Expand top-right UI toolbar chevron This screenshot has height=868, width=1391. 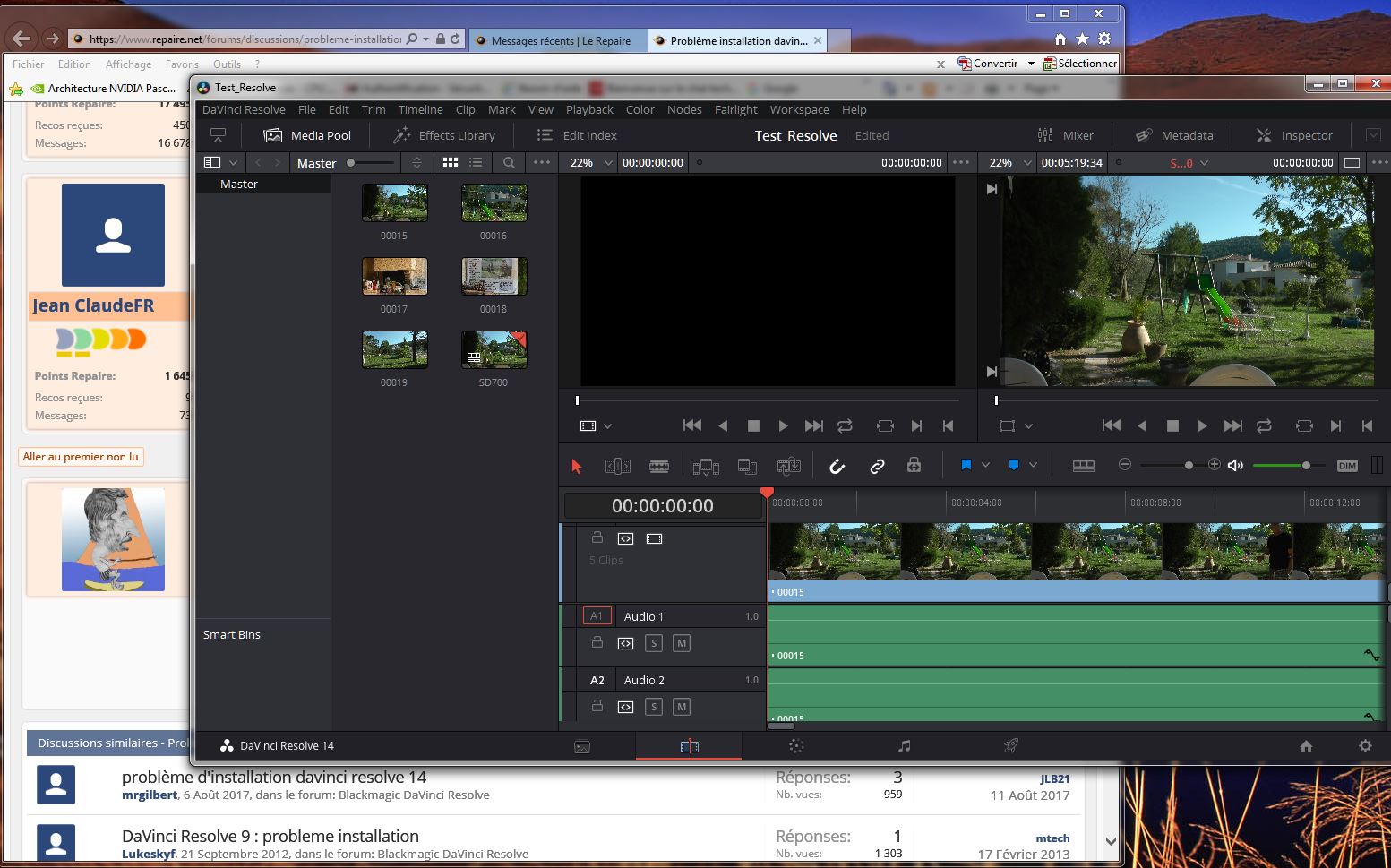tap(1373, 135)
